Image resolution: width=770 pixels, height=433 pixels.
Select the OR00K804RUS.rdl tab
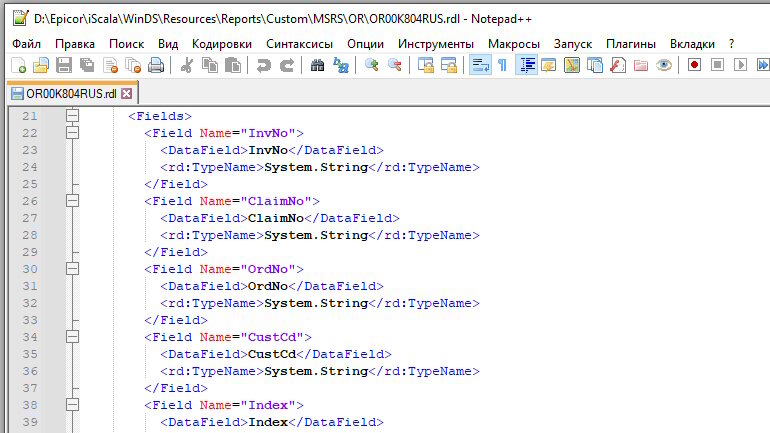(72, 94)
